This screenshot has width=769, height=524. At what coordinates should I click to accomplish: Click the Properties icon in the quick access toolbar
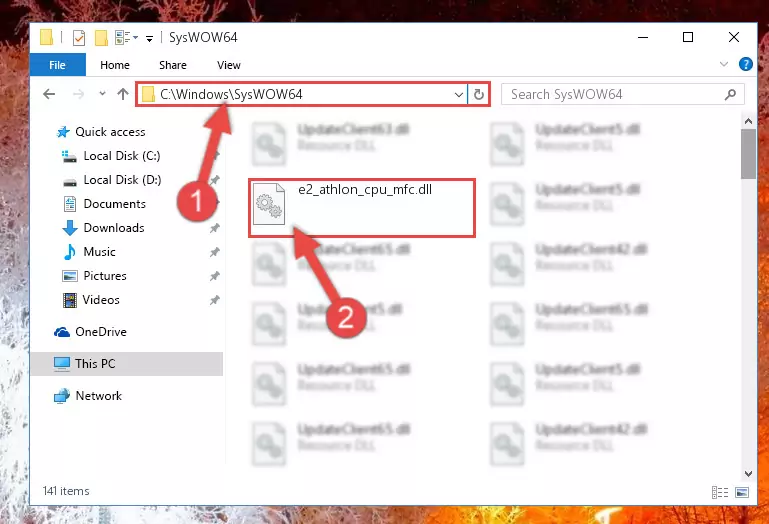[78, 37]
